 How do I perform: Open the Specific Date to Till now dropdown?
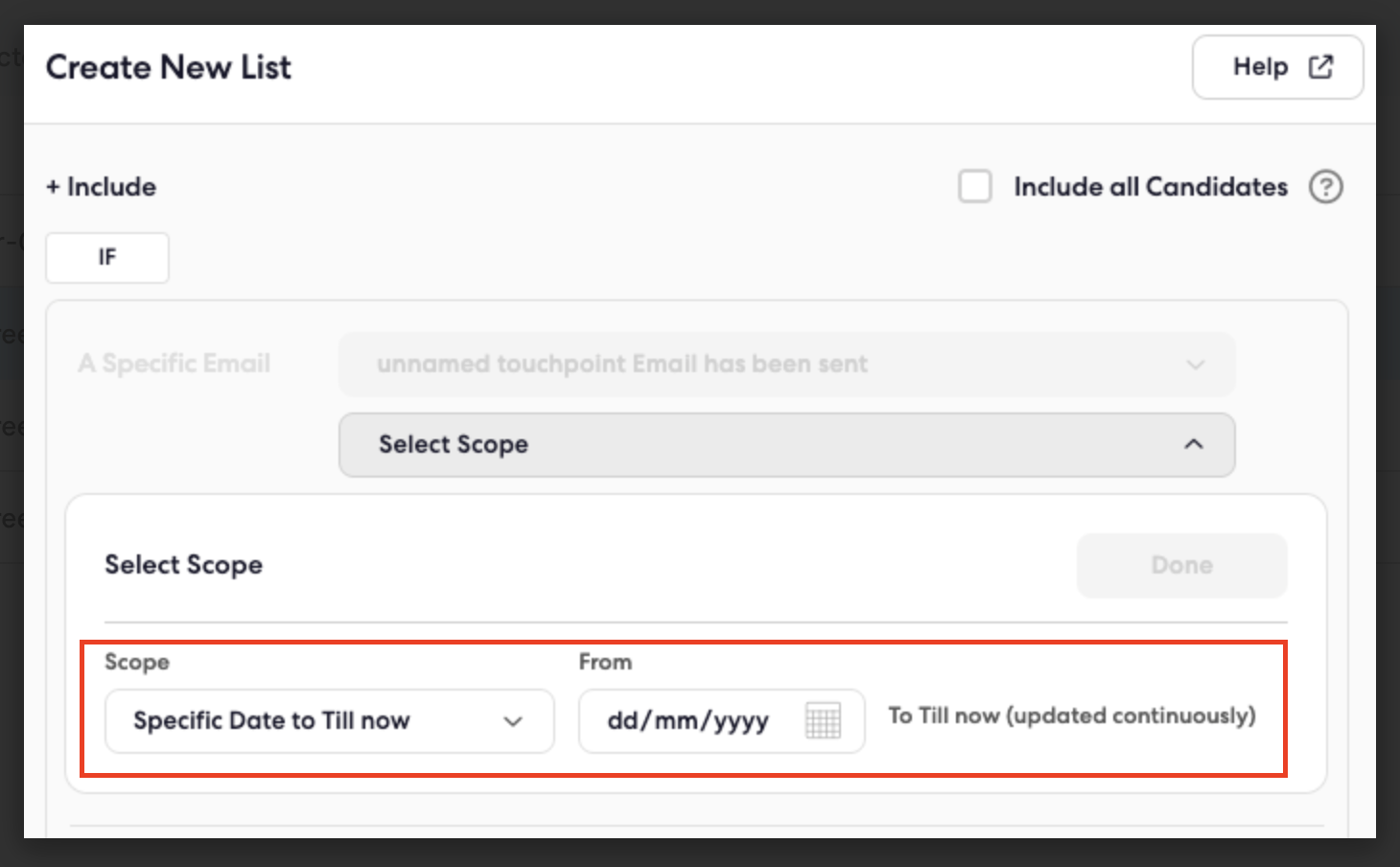[330, 720]
